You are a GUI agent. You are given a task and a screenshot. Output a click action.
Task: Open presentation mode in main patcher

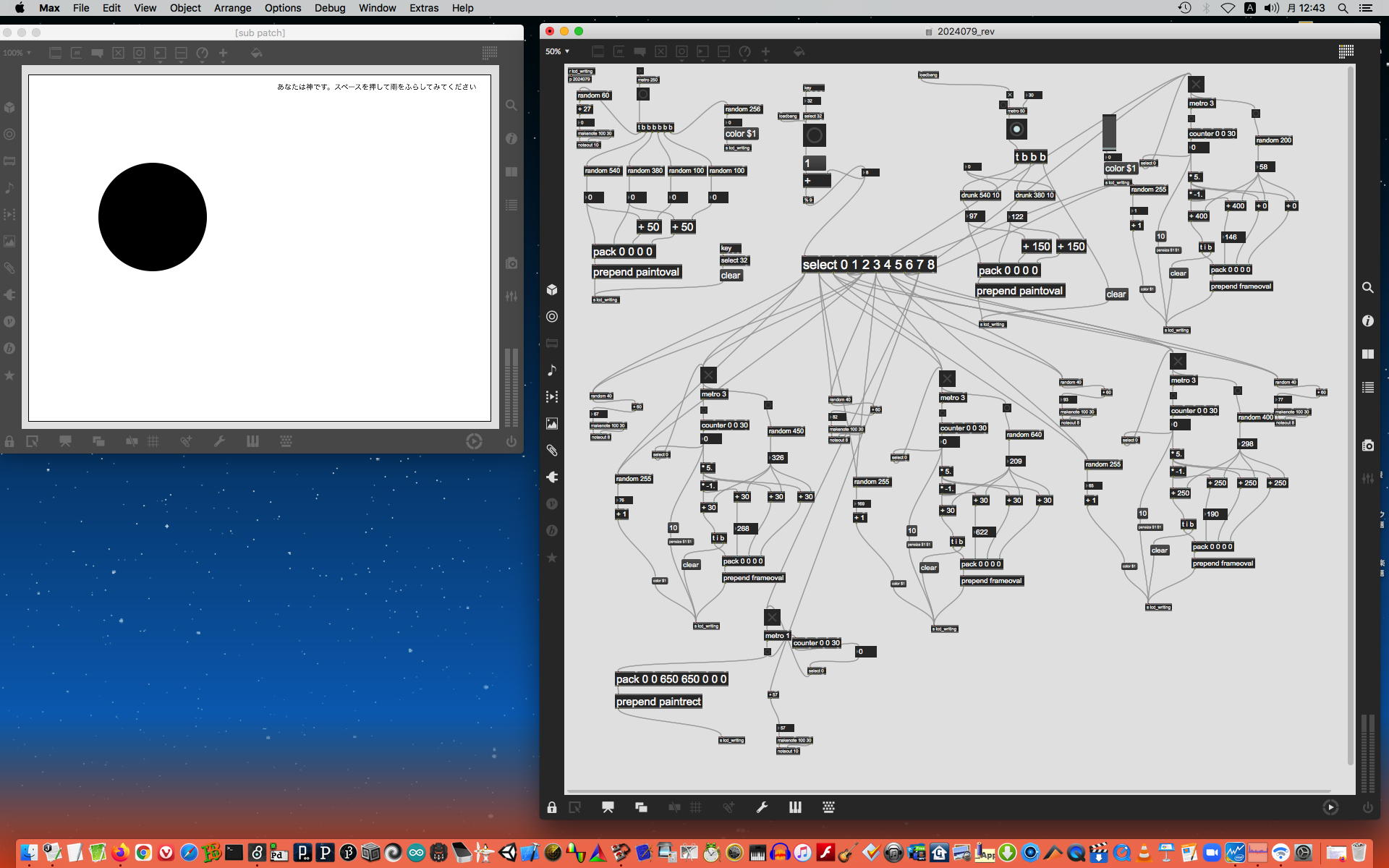[x=608, y=807]
